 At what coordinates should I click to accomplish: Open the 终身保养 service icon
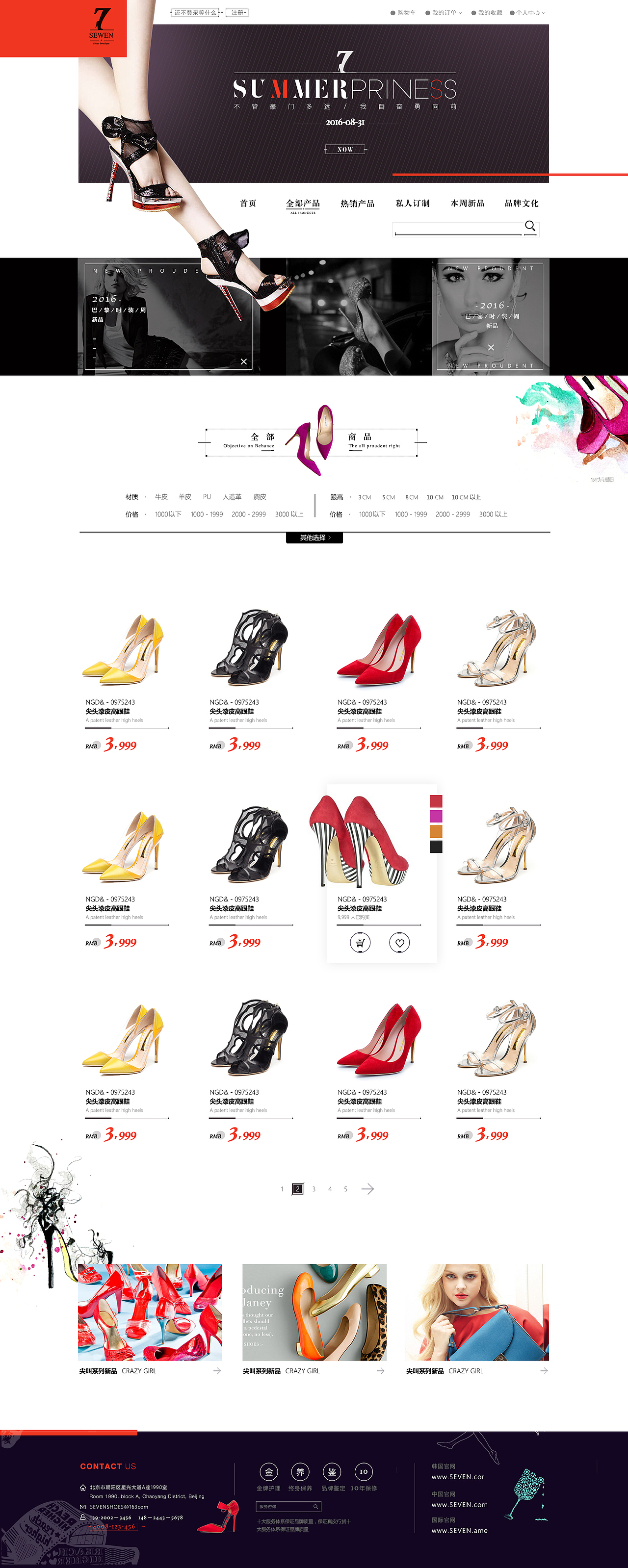[x=300, y=1472]
